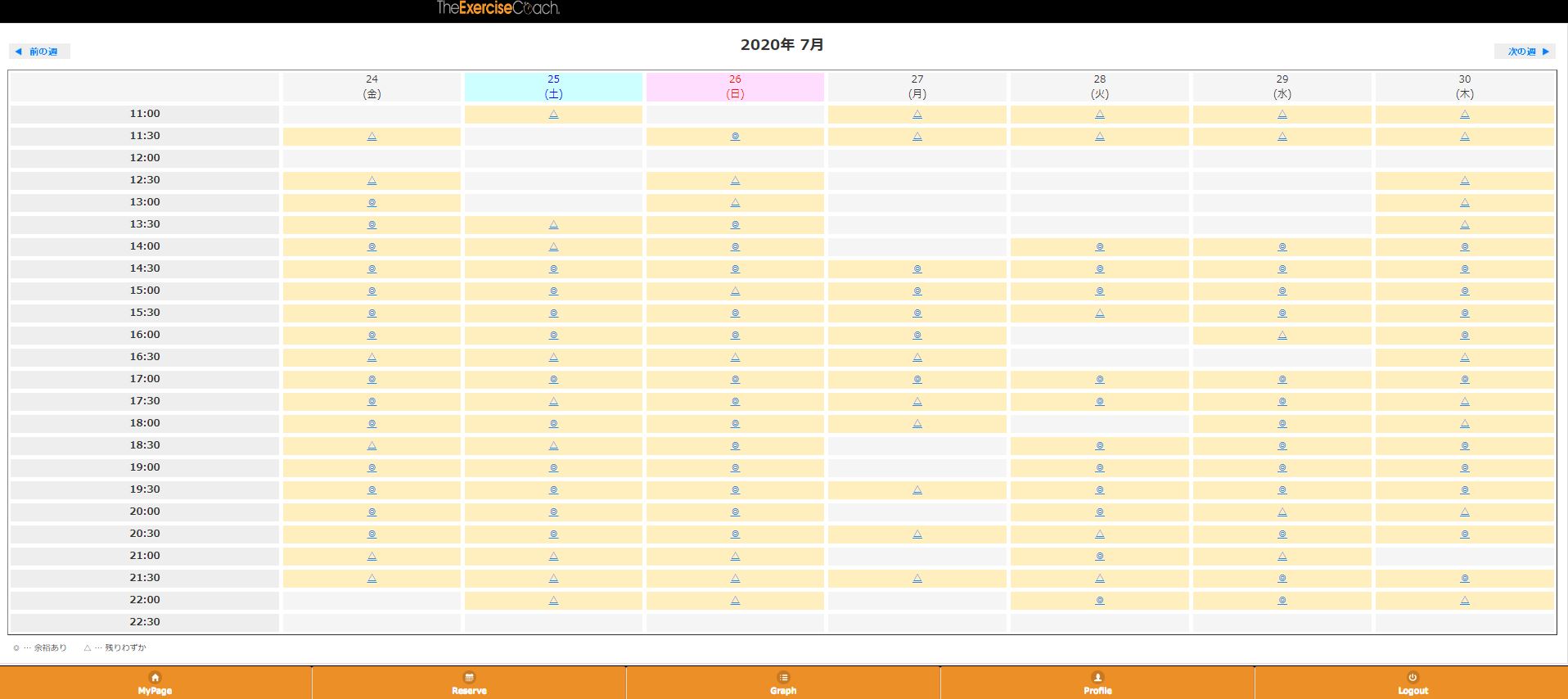Choose the 18:30 slot on Sunday 26
Viewport: 1568px width, 699px height.
tap(735, 446)
